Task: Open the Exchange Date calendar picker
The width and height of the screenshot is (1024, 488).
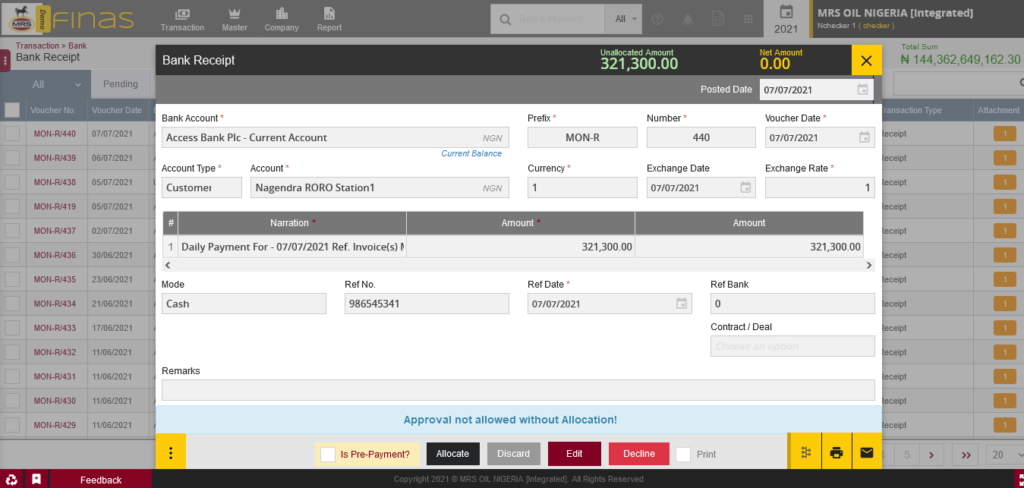Action: point(745,187)
